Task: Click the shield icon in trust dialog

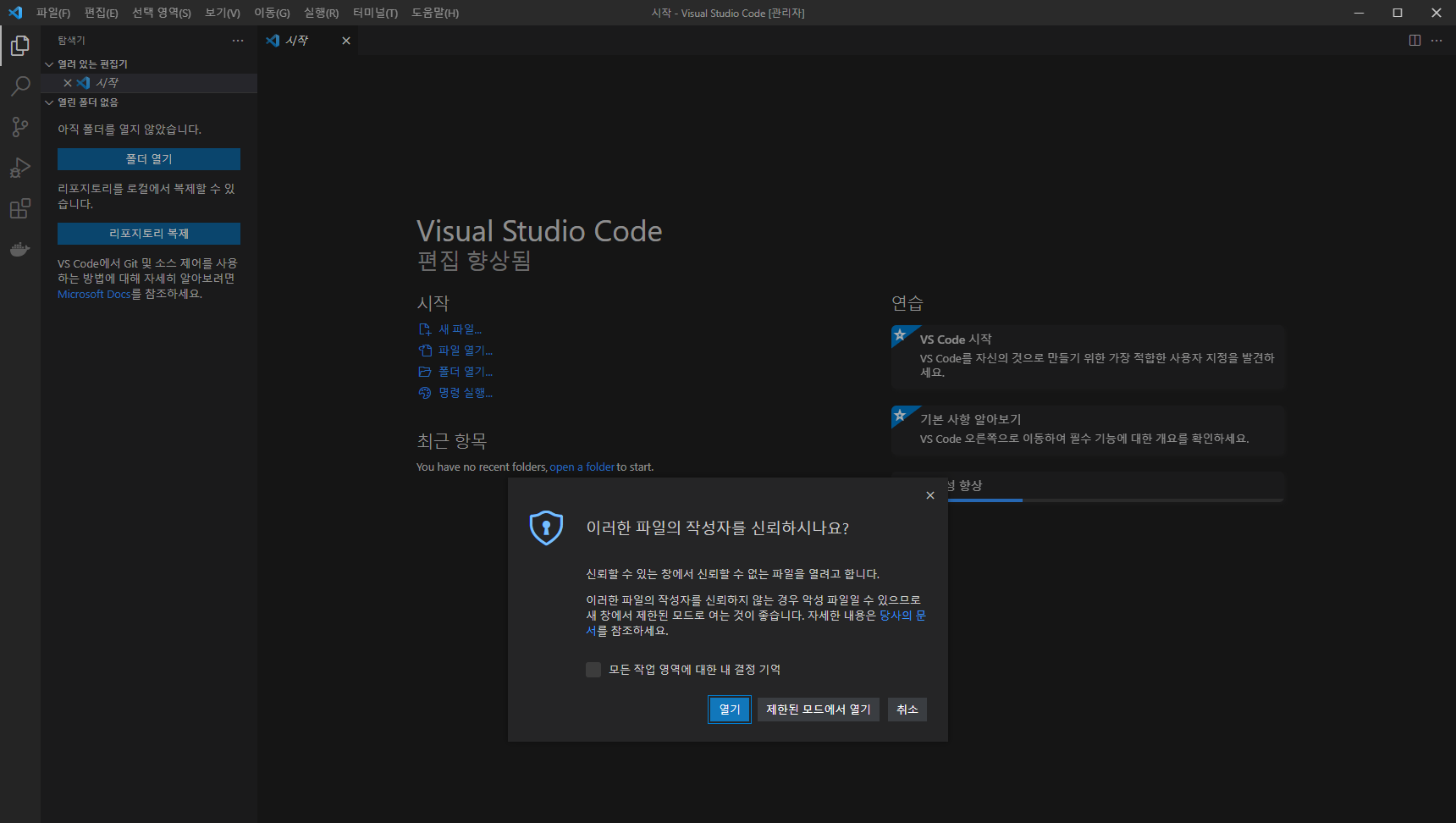Action: (x=546, y=527)
